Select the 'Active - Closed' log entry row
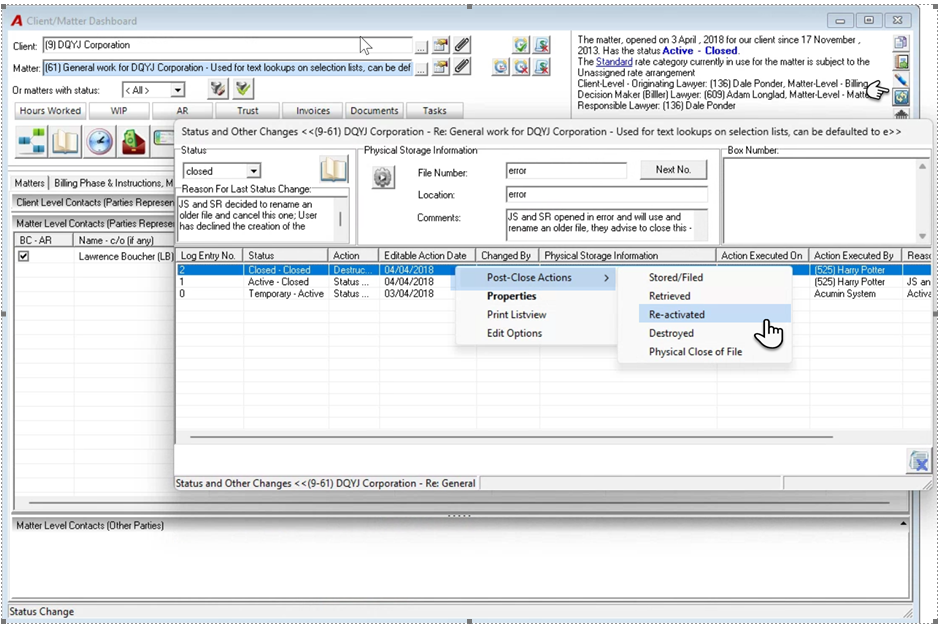The height and width of the screenshot is (628, 939). [553, 282]
